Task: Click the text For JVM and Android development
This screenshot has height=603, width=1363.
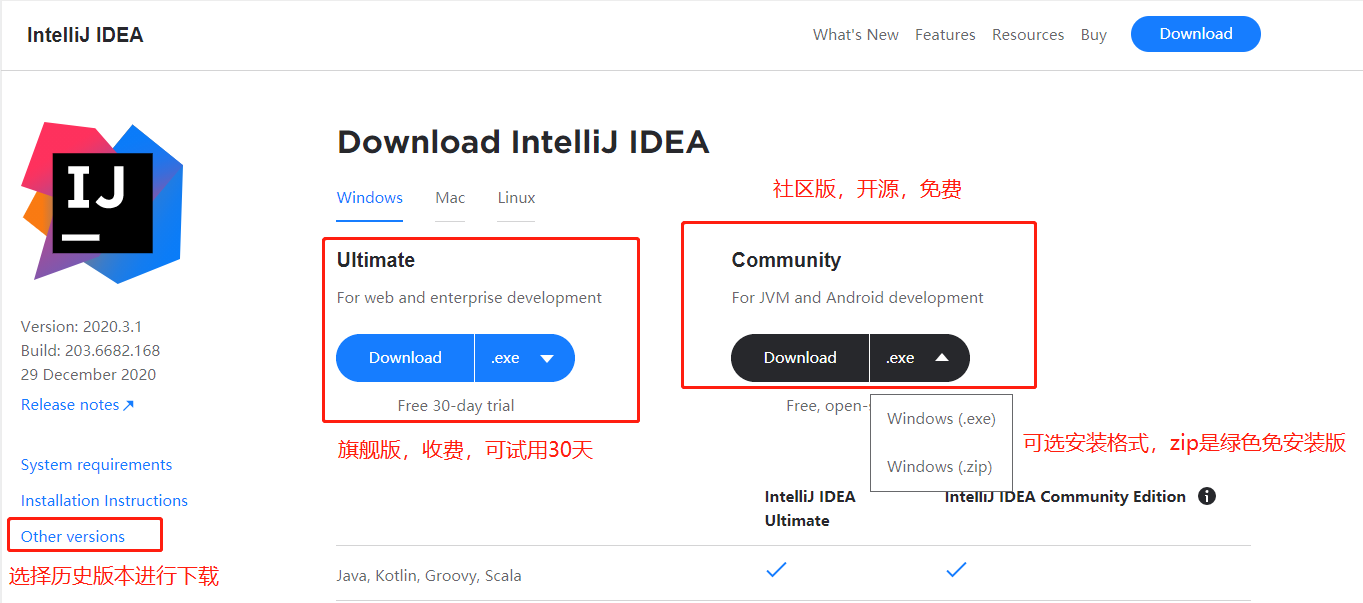Action: click(858, 298)
